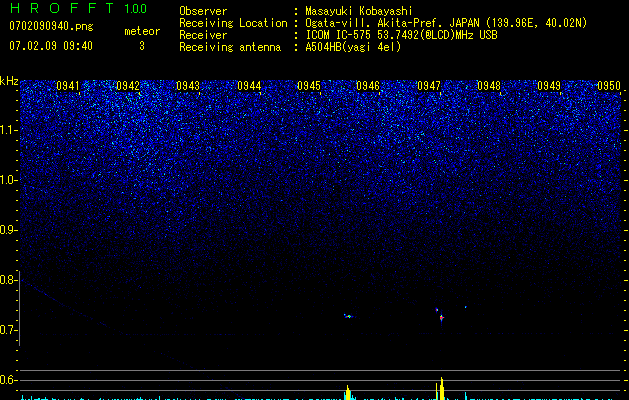Screen dimensions: 629x400
Task: Click the Observer label
Action: (203, 11)
